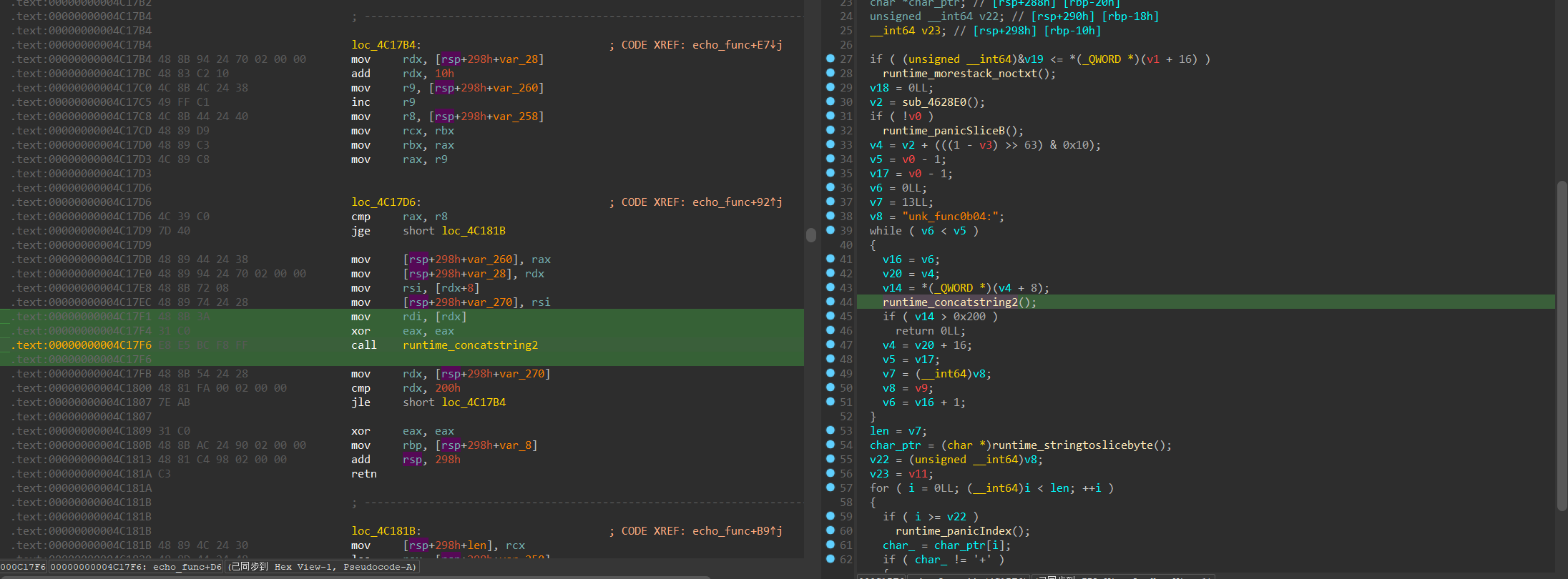Toggle breakpoint dot on pseudocode line 51
Screen dimensions: 1568x579
point(830,402)
